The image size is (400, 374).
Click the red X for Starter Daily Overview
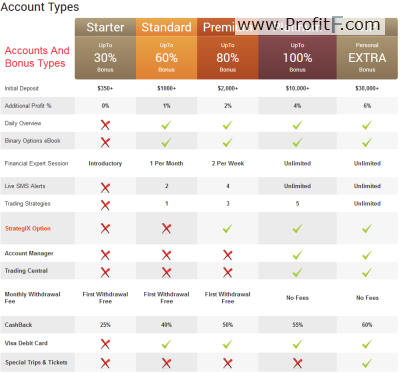click(x=105, y=125)
